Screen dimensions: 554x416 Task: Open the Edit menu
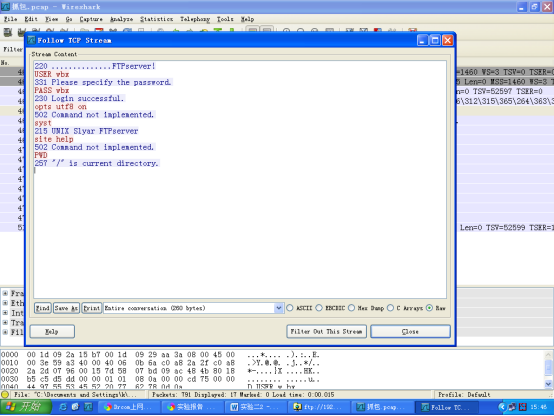[31, 19]
